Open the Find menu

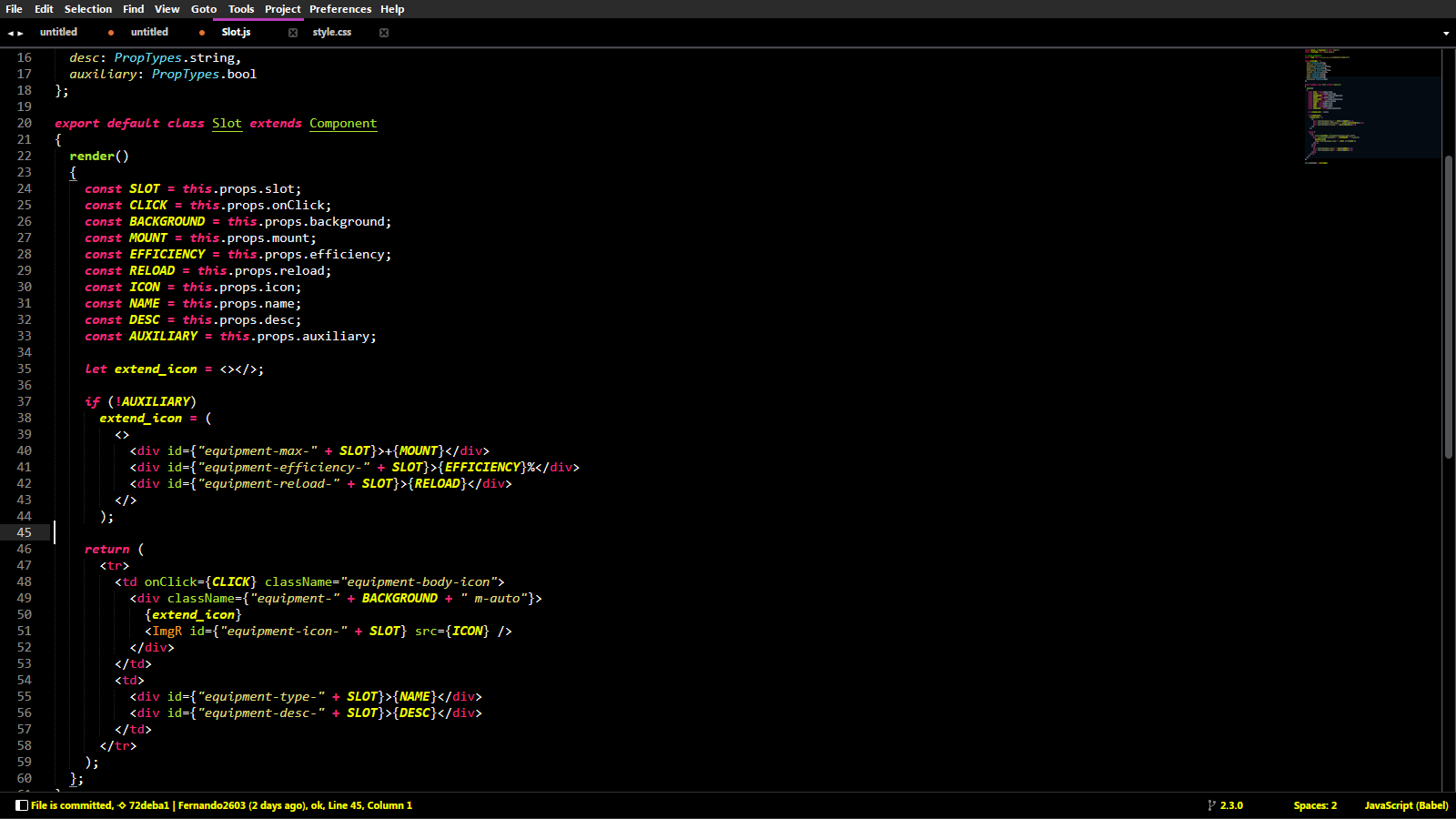(134, 9)
